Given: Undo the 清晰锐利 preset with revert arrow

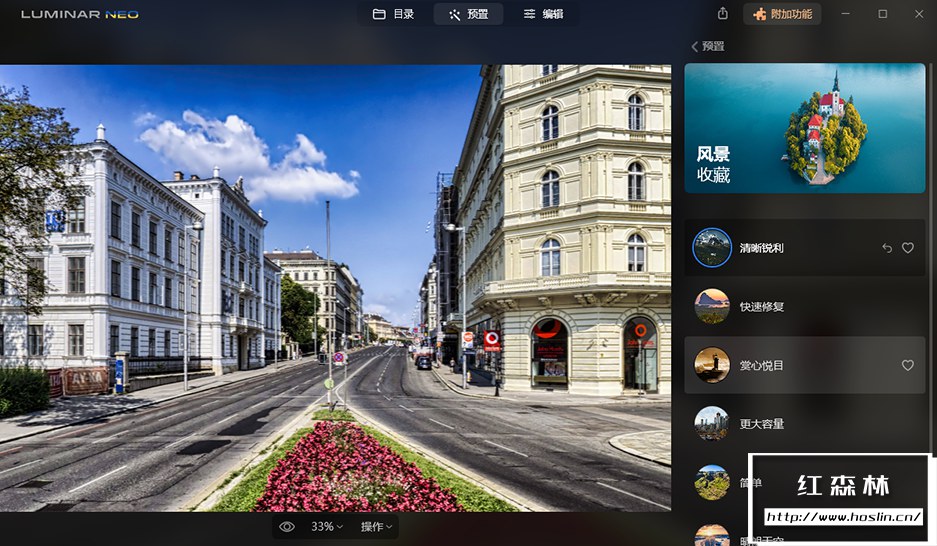Looking at the screenshot, I should pyautogui.click(x=887, y=248).
